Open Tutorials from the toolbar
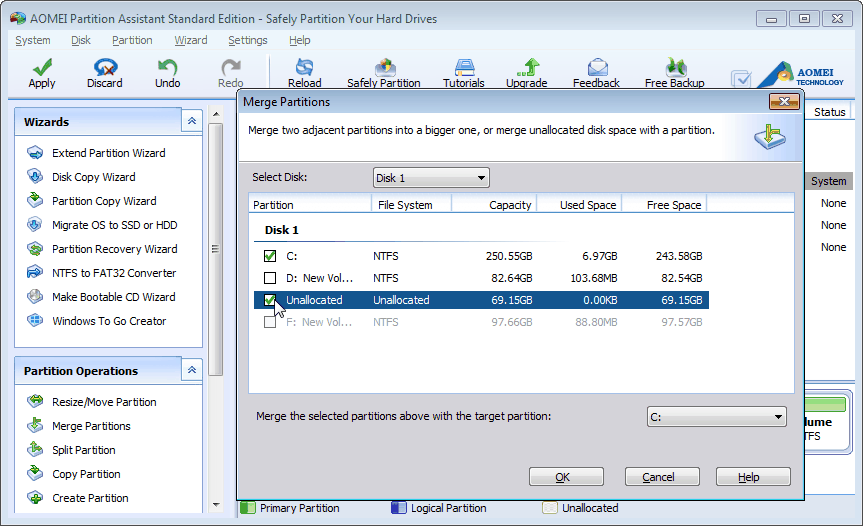This screenshot has width=863, height=526. pos(464,73)
